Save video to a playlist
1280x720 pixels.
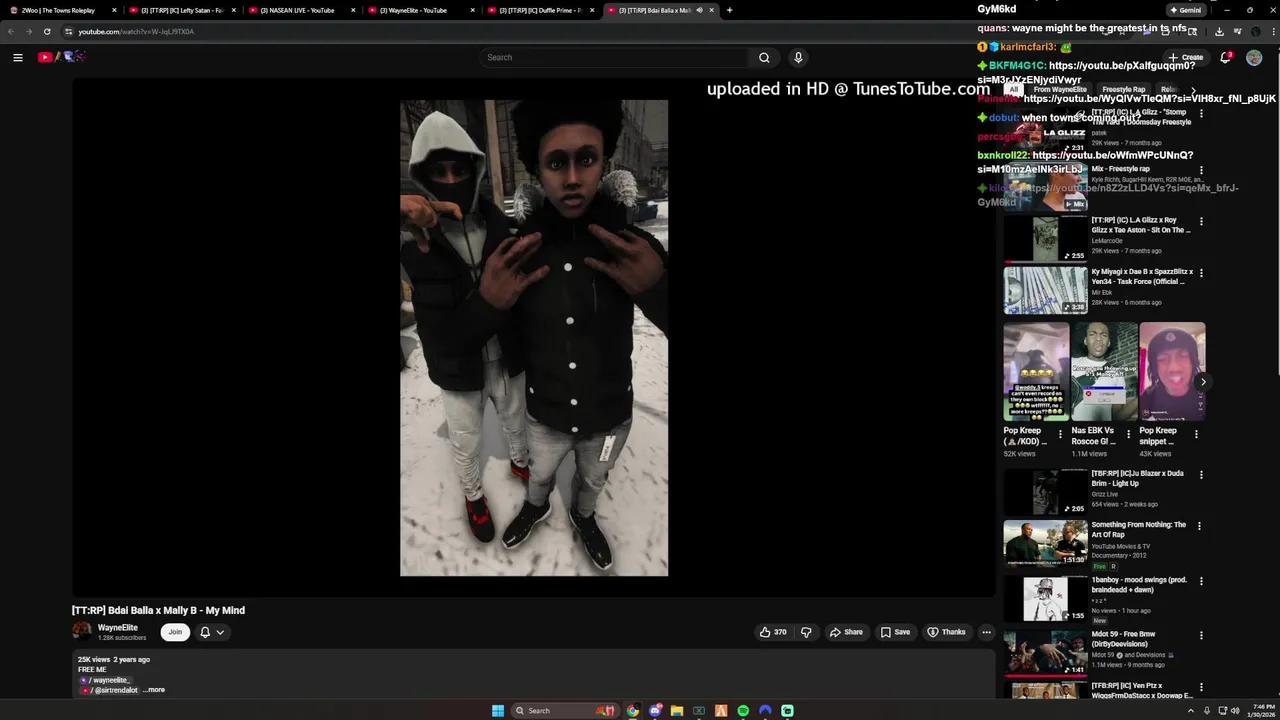click(x=895, y=632)
